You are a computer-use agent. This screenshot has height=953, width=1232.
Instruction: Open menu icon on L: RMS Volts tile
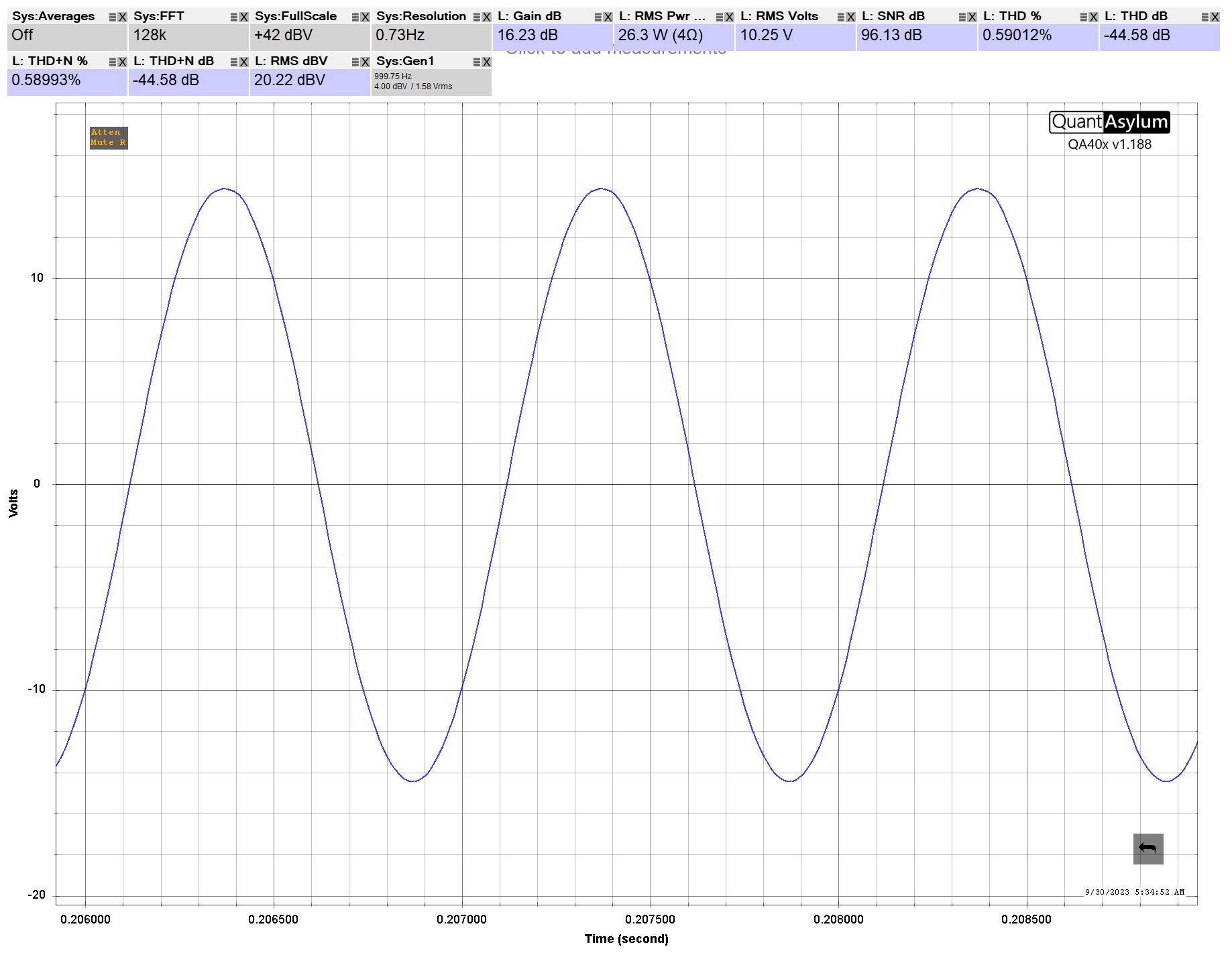841,17
